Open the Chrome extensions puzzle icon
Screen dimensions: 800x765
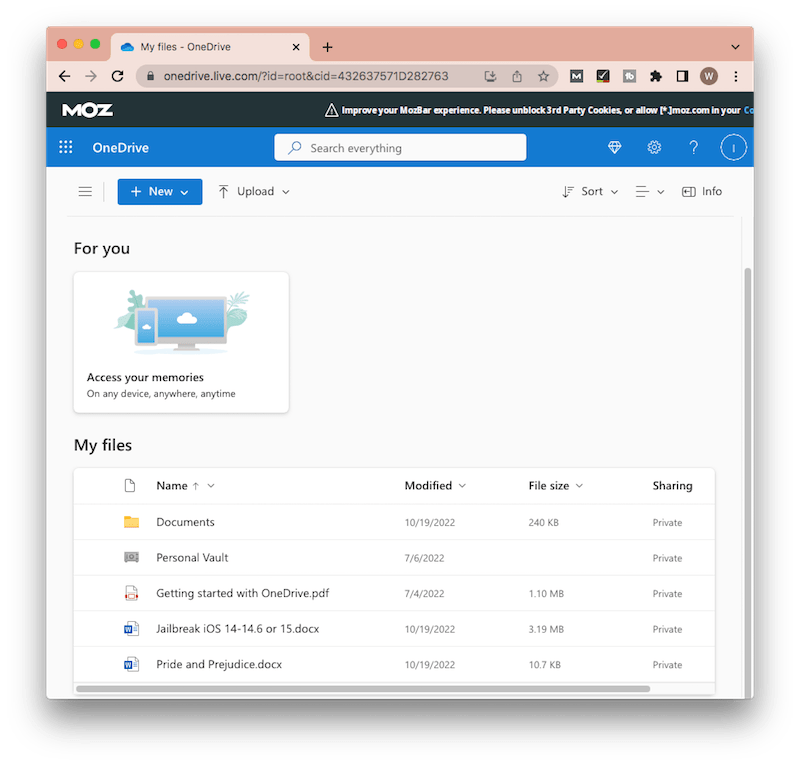pos(656,76)
